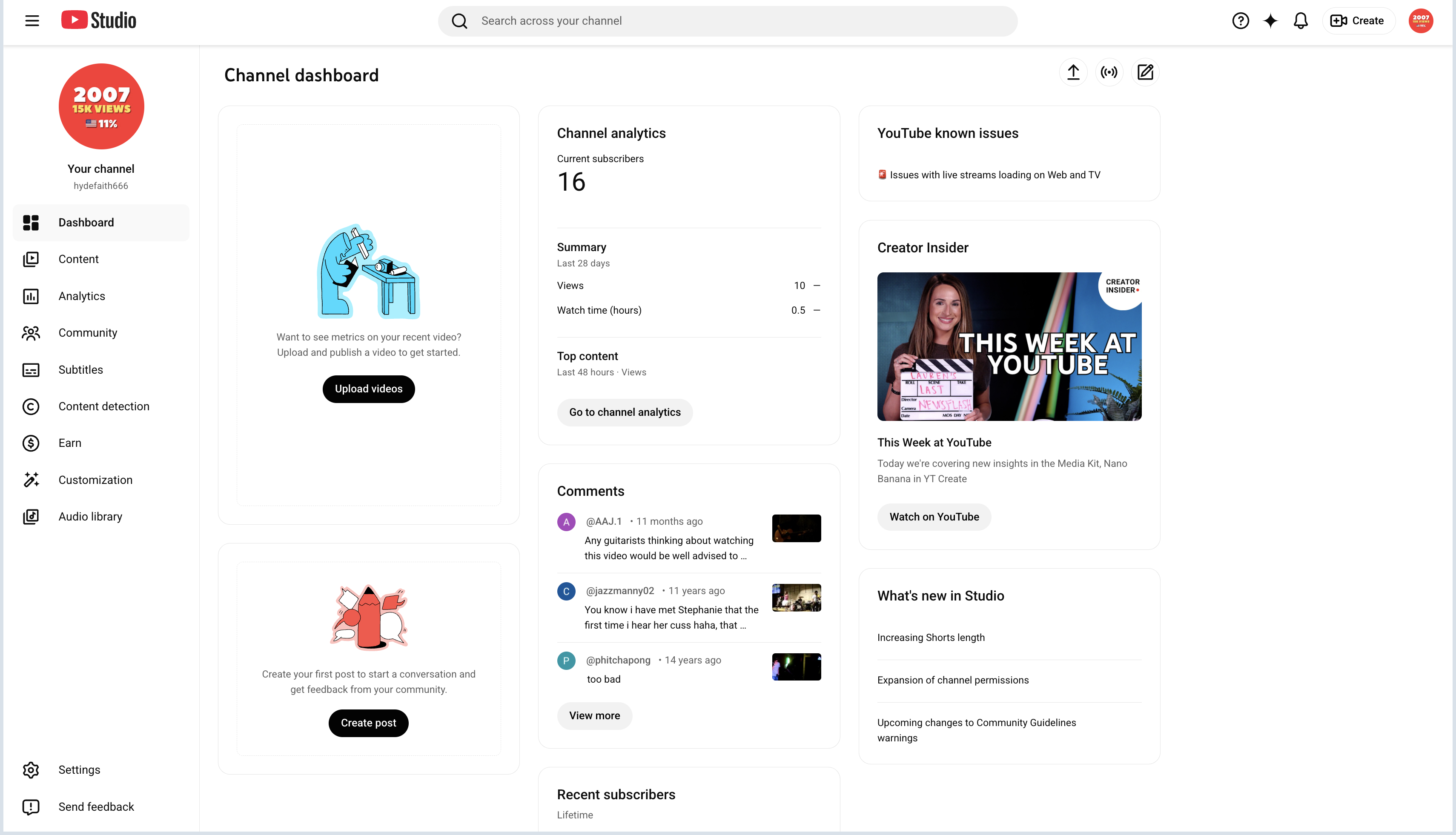Click the @jazzmanny02 username
Screen dimensions: 1456x835
tap(619, 591)
